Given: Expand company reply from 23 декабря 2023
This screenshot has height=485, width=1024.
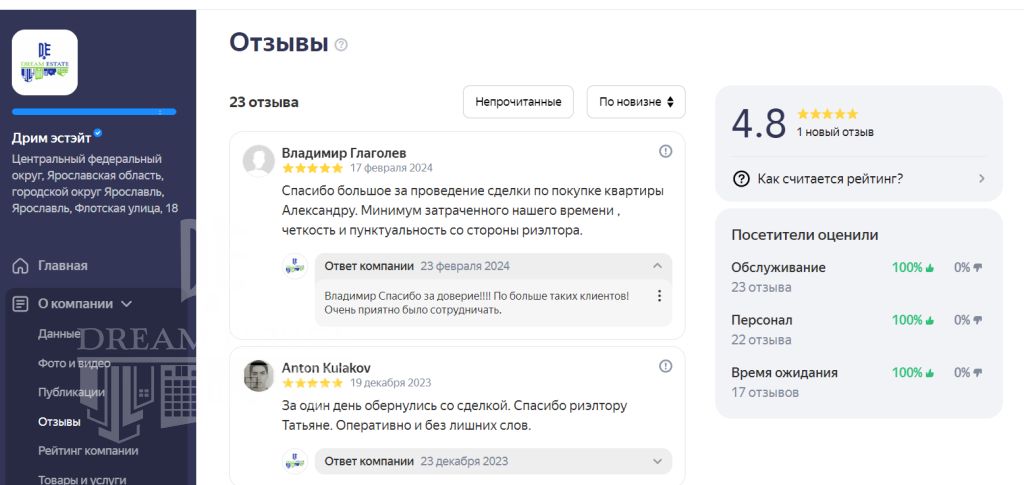Looking at the screenshot, I should (657, 461).
